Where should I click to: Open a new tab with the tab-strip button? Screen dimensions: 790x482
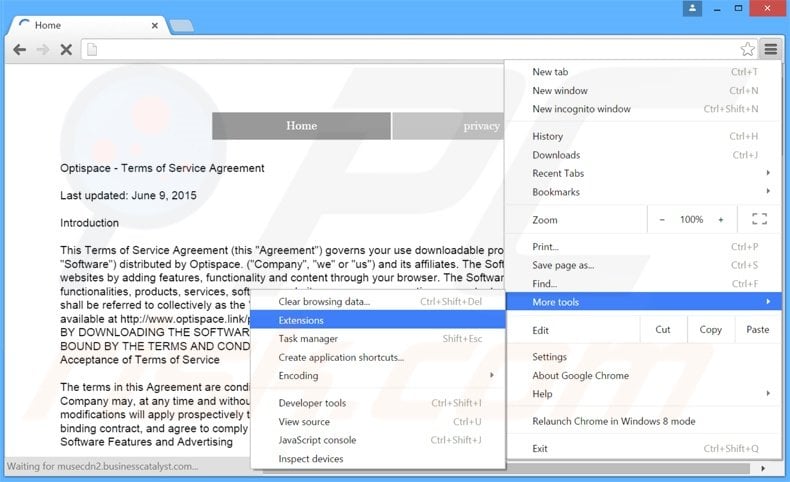(x=181, y=25)
